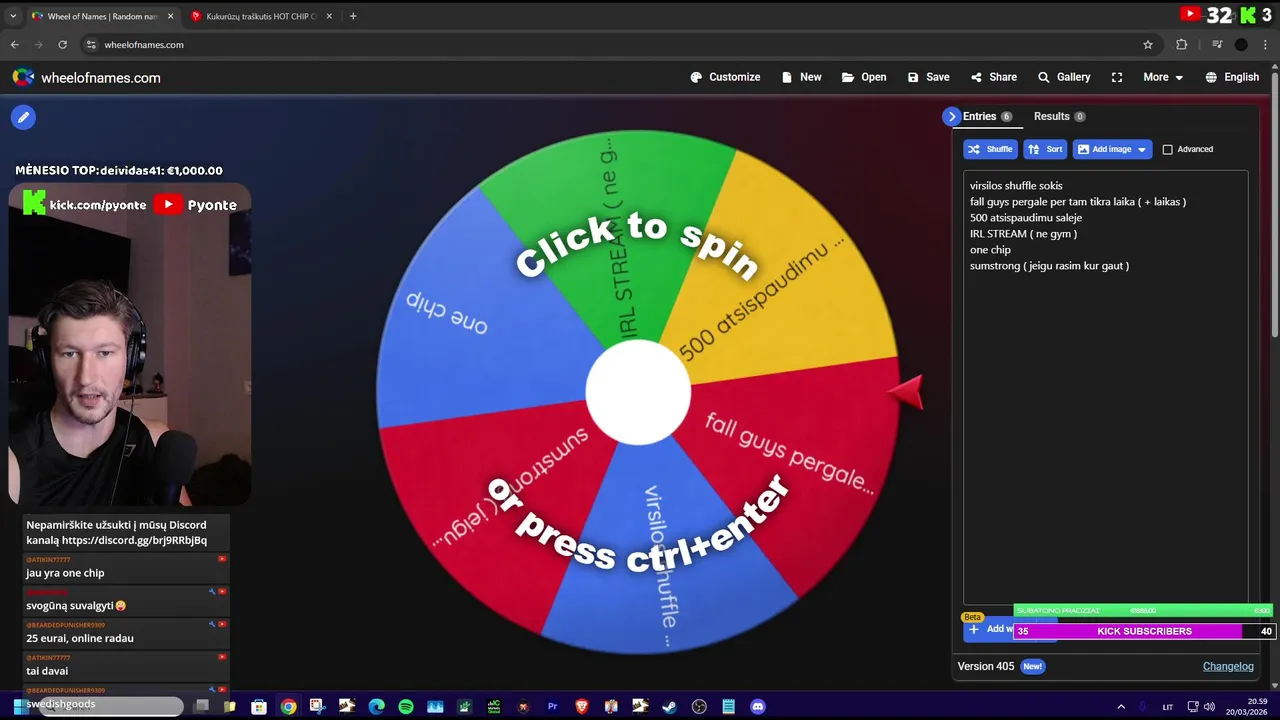1280x720 pixels.
Task: Create a New wheel
Action: point(801,77)
